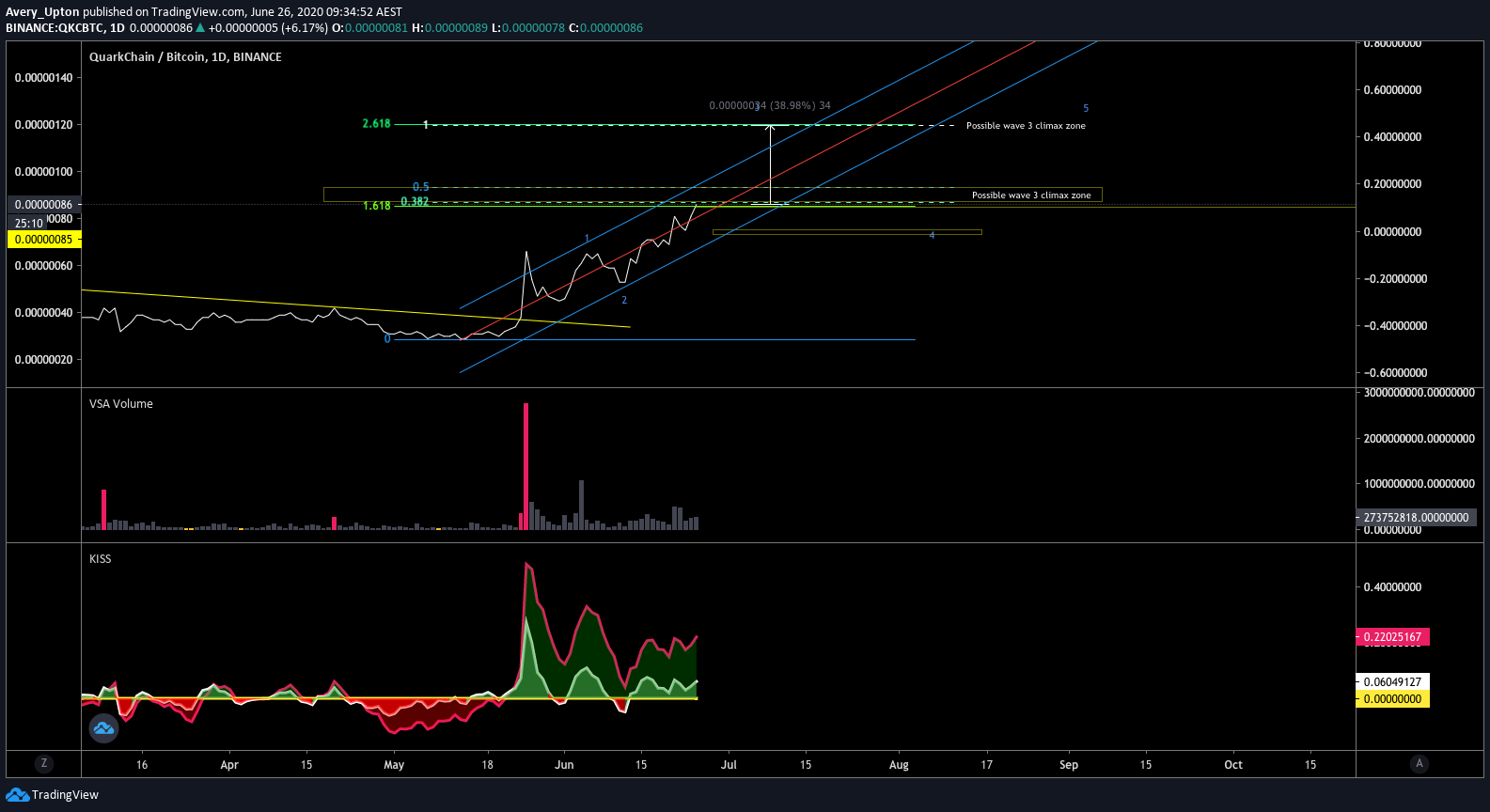The image size is (1490, 812).
Task: Click the 0.00000086 current price tag
Action: pyautogui.click(x=43, y=205)
